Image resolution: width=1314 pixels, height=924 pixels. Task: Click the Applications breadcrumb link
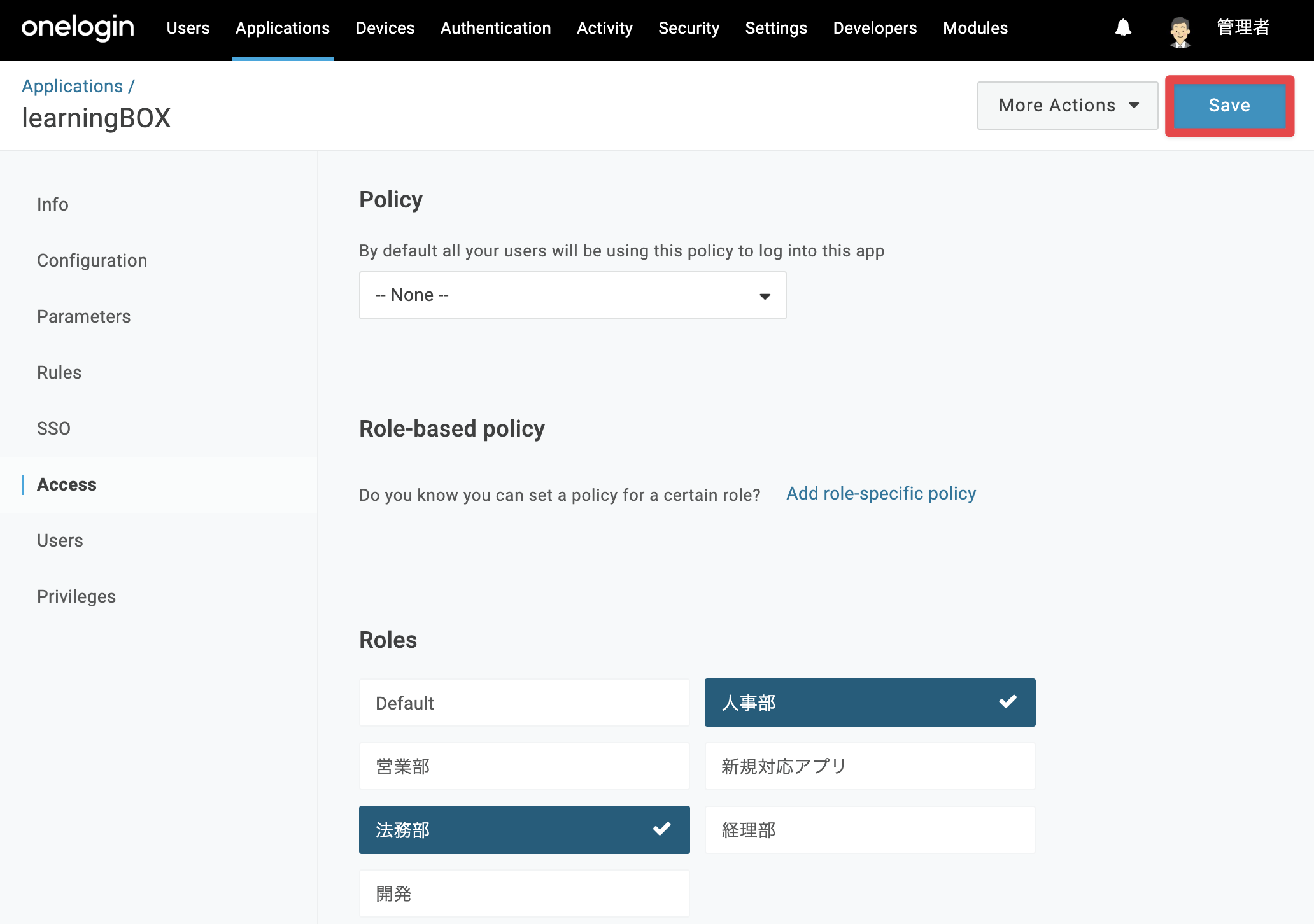point(73,86)
